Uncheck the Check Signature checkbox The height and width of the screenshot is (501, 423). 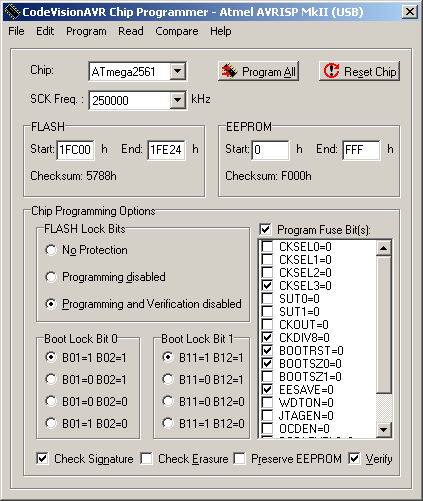coord(42,459)
